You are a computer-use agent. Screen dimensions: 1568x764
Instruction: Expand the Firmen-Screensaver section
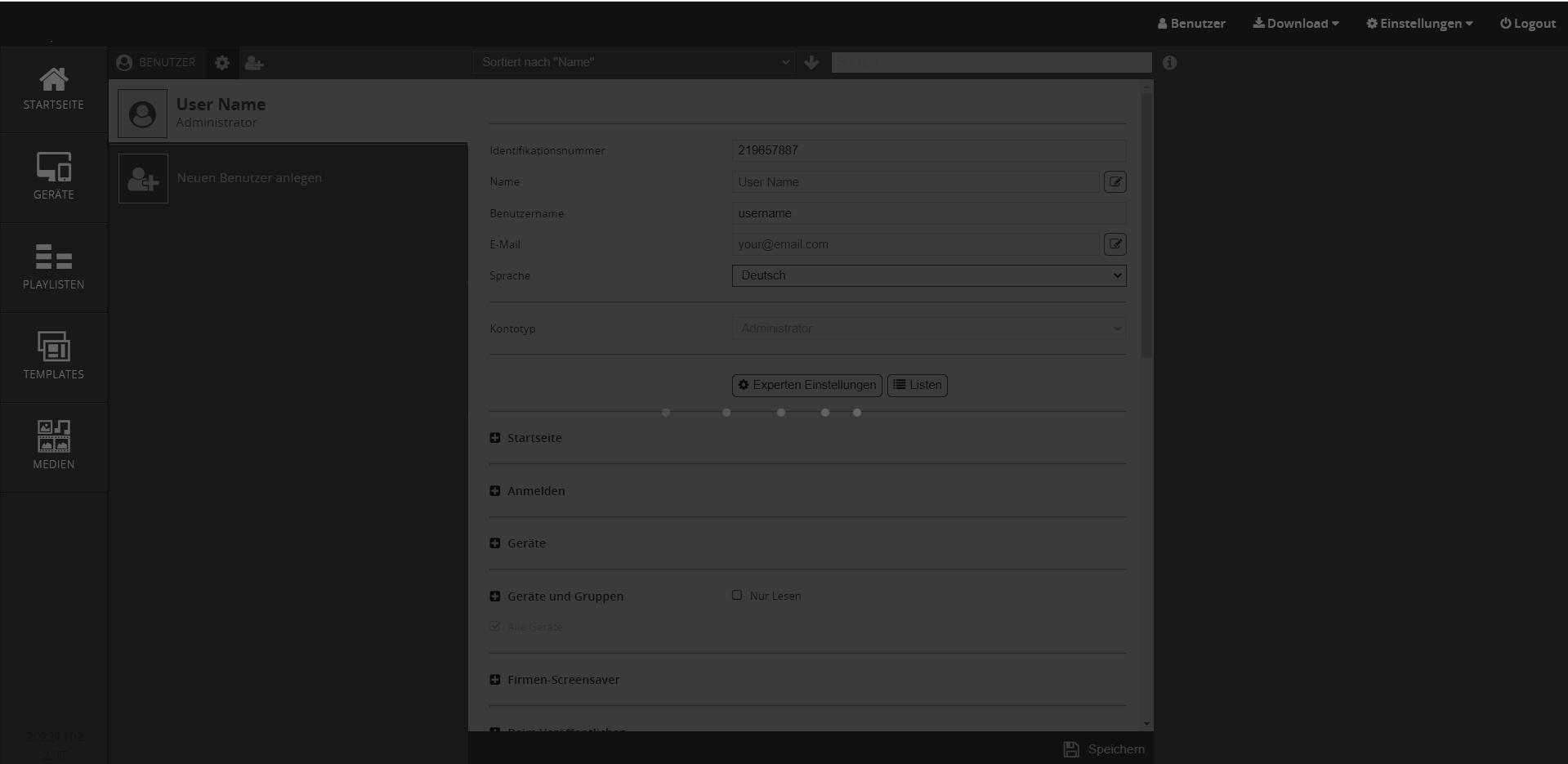[495, 680]
